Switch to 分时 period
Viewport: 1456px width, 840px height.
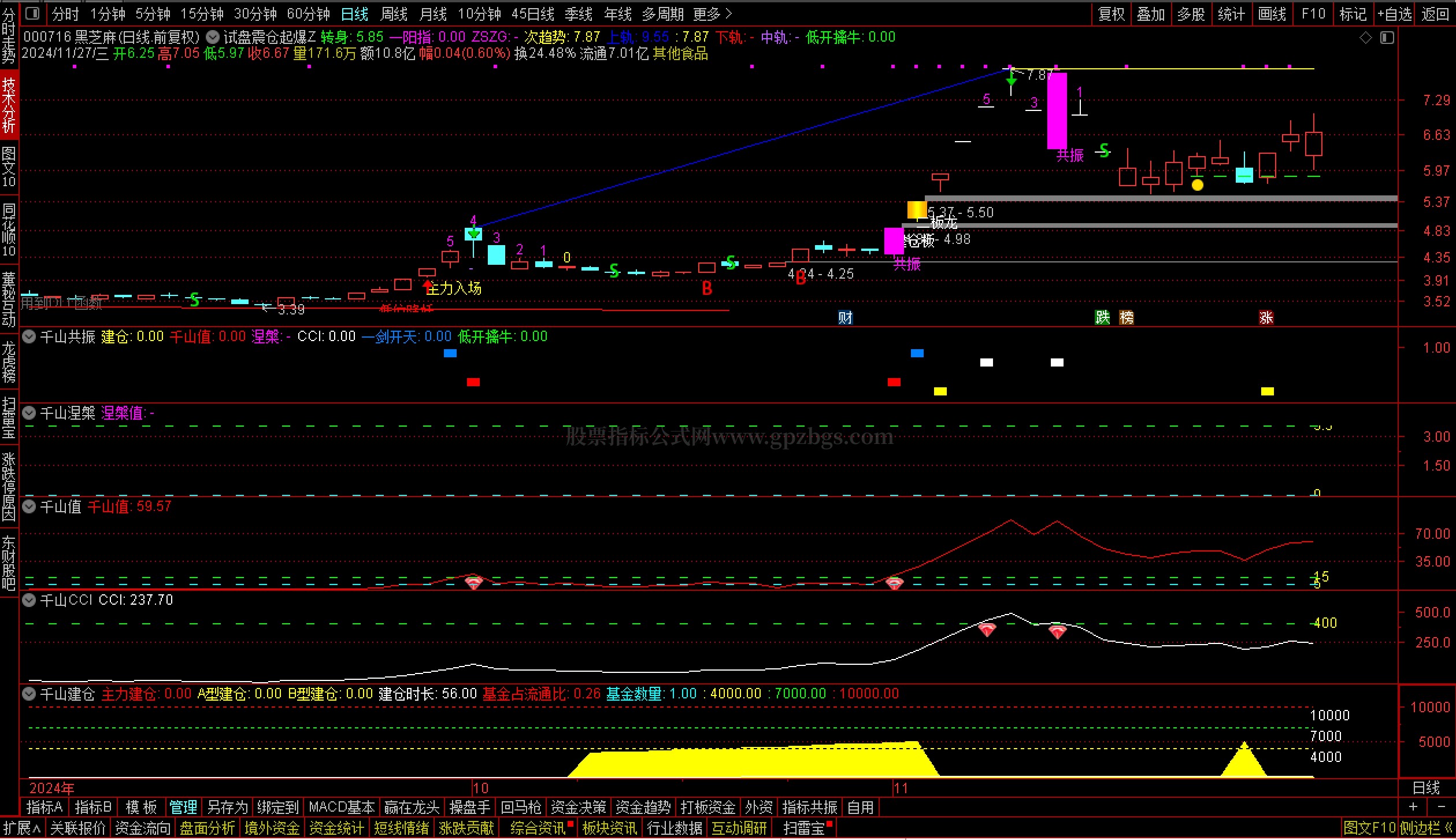coord(65,13)
